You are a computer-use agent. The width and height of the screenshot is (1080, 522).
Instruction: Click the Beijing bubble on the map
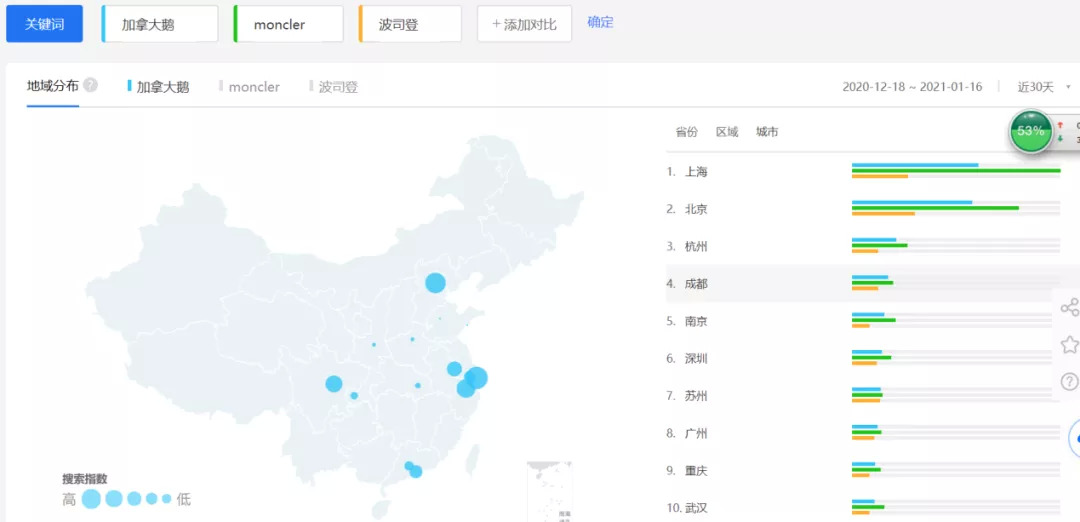(435, 283)
